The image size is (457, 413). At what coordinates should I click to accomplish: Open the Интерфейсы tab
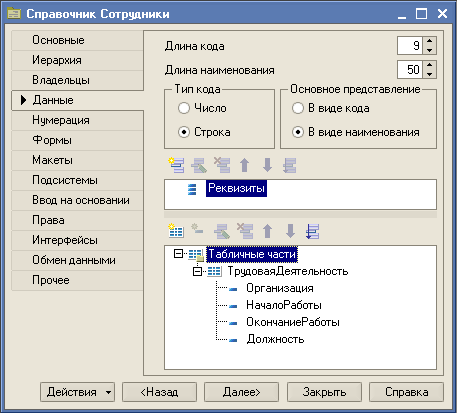(x=77, y=240)
